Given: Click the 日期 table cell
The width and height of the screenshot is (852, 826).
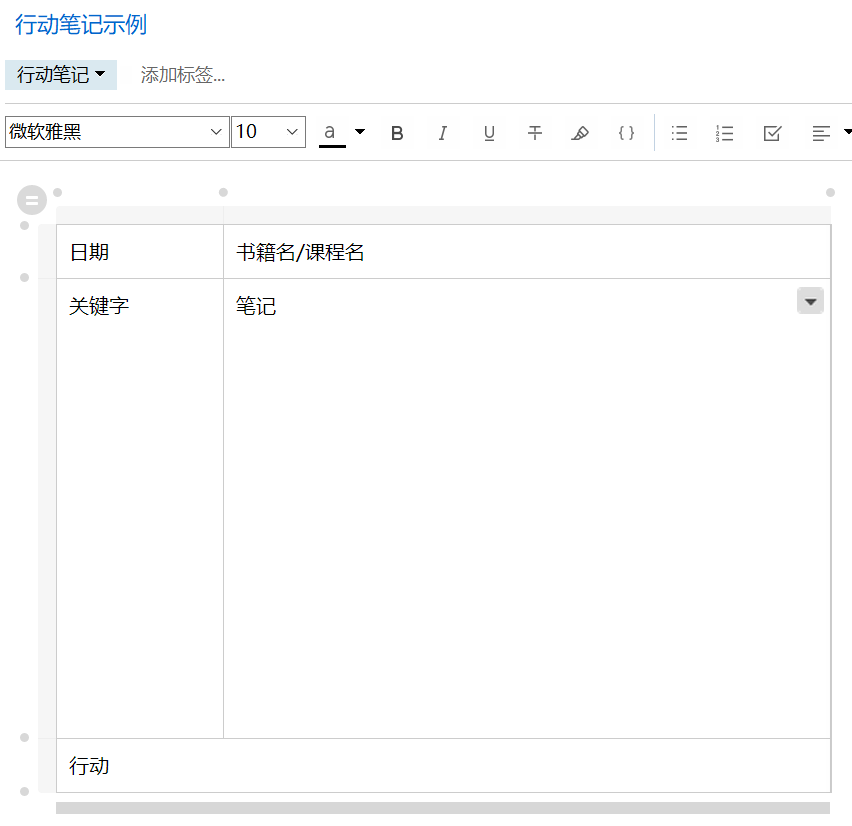Looking at the screenshot, I should click(x=140, y=252).
